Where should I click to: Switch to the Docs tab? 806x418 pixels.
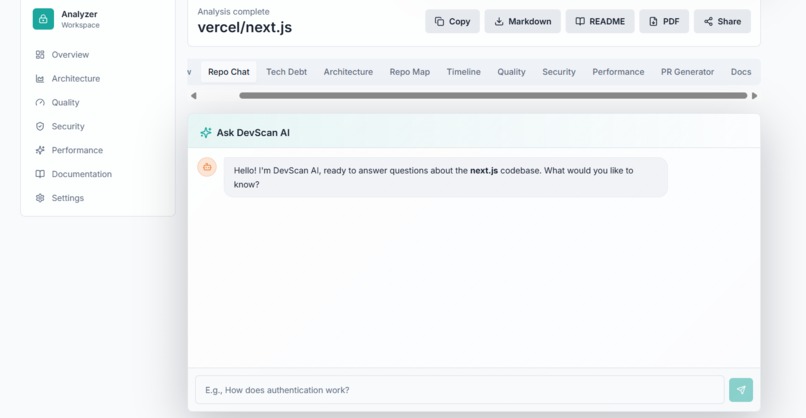point(741,72)
